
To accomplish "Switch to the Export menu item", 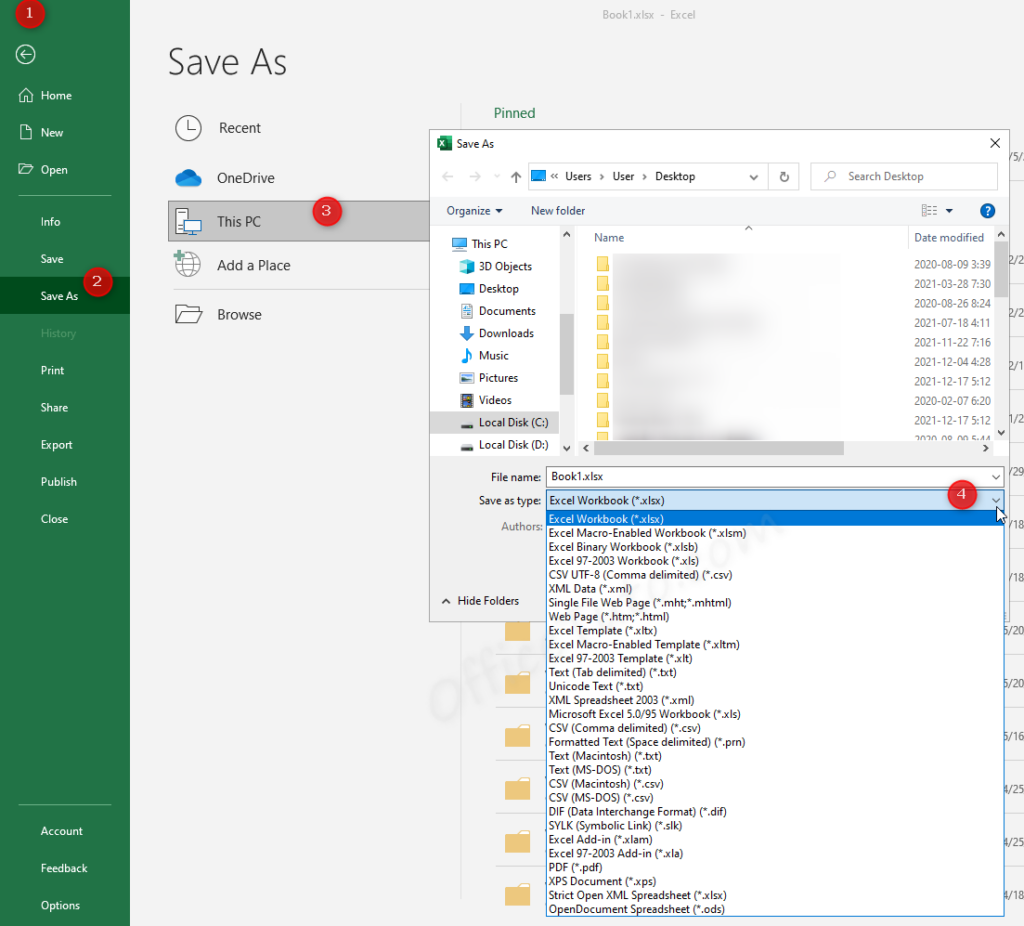I will click(58, 444).
